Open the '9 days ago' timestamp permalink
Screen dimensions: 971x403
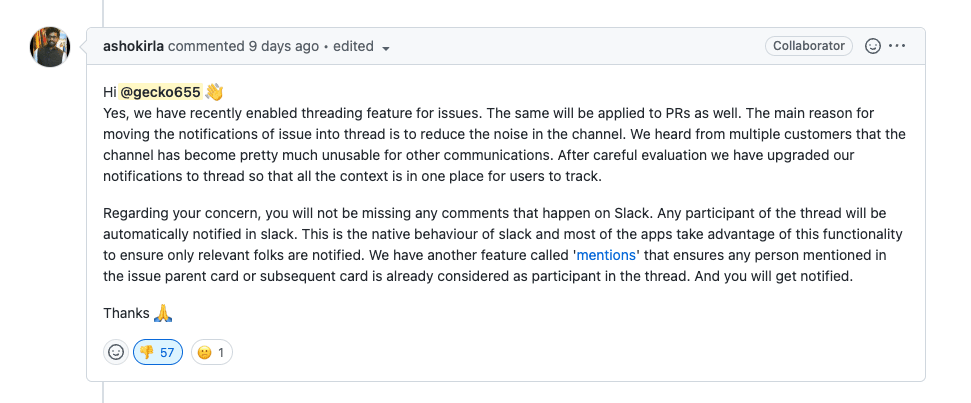coord(284,46)
